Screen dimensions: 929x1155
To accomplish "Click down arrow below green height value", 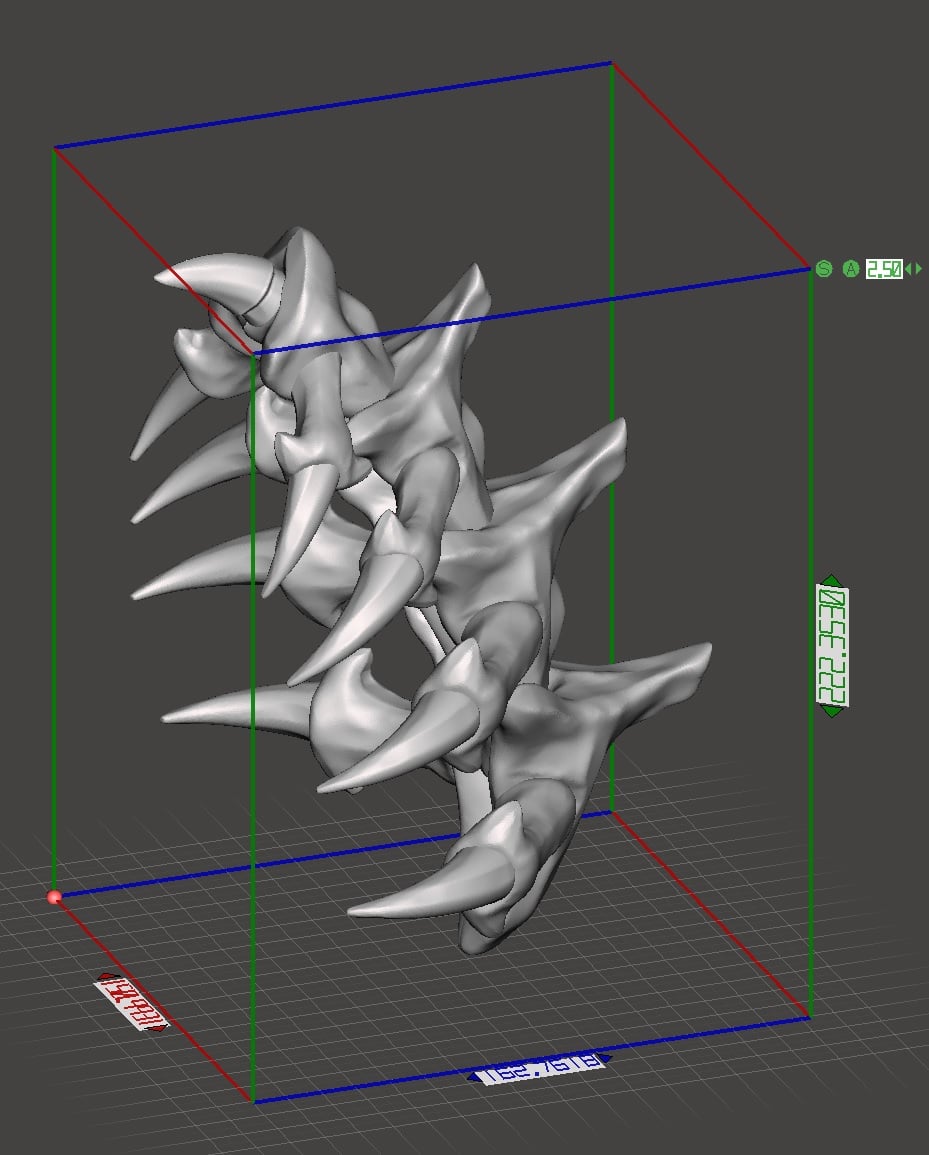I will click(x=832, y=712).
